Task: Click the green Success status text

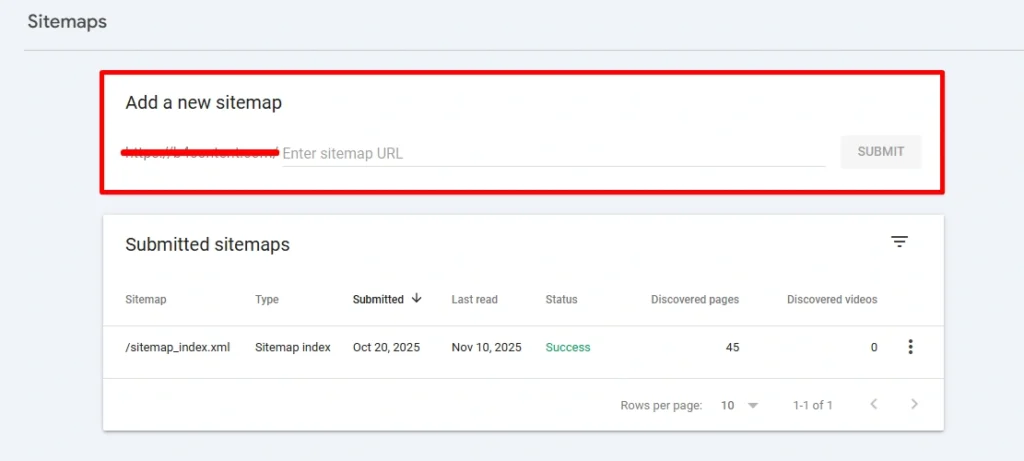Action: coord(568,348)
